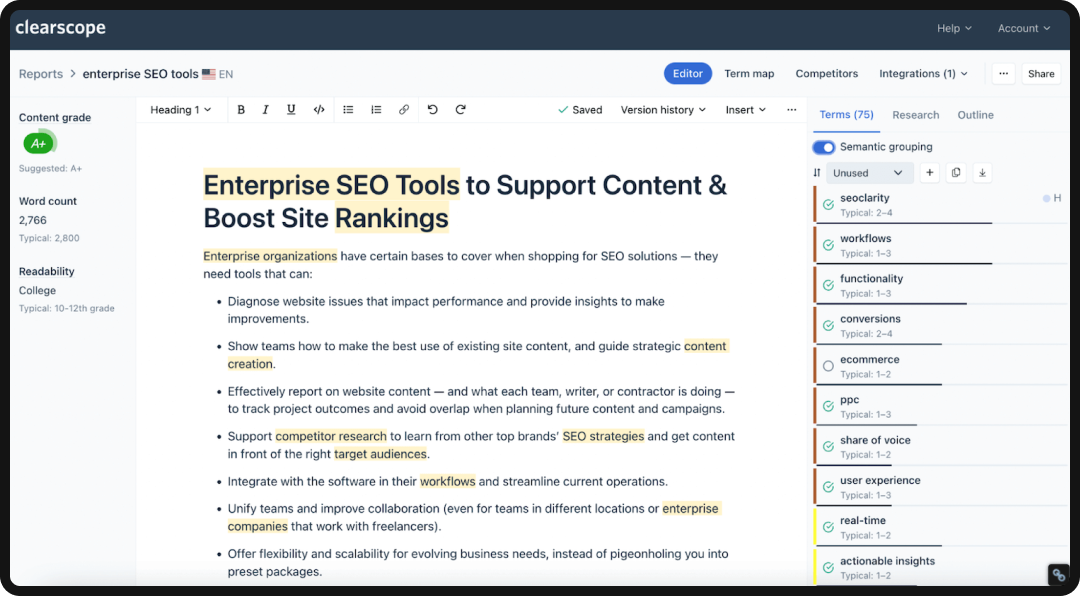1080x596 pixels.
Task: Undo the last edit
Action: 432,109
